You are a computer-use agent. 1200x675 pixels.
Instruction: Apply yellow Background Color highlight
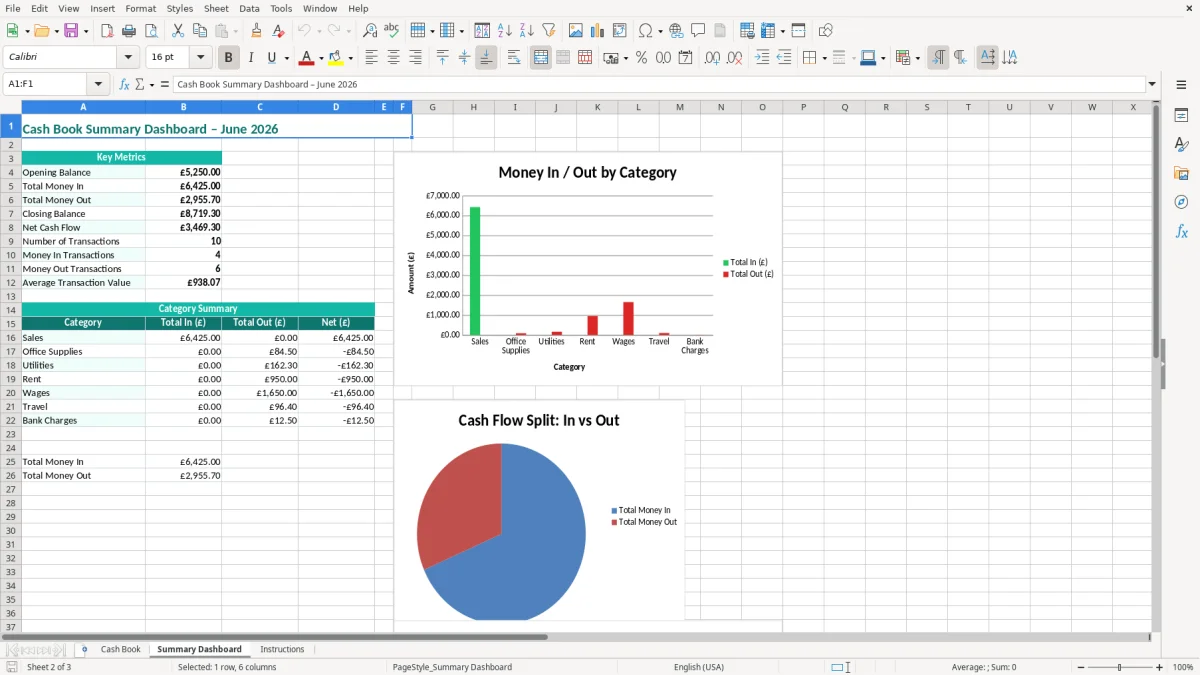tap(335, 58)
